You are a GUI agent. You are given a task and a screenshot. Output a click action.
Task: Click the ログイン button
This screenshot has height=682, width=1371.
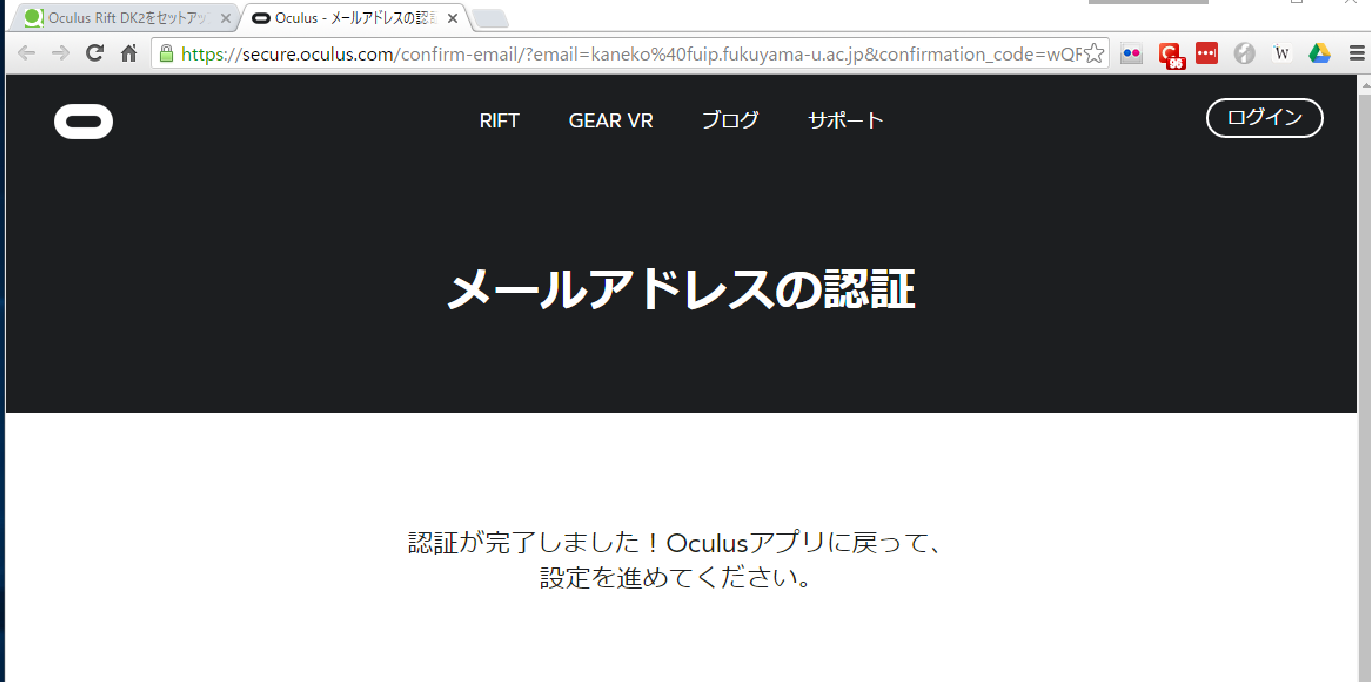[1265, 118]
